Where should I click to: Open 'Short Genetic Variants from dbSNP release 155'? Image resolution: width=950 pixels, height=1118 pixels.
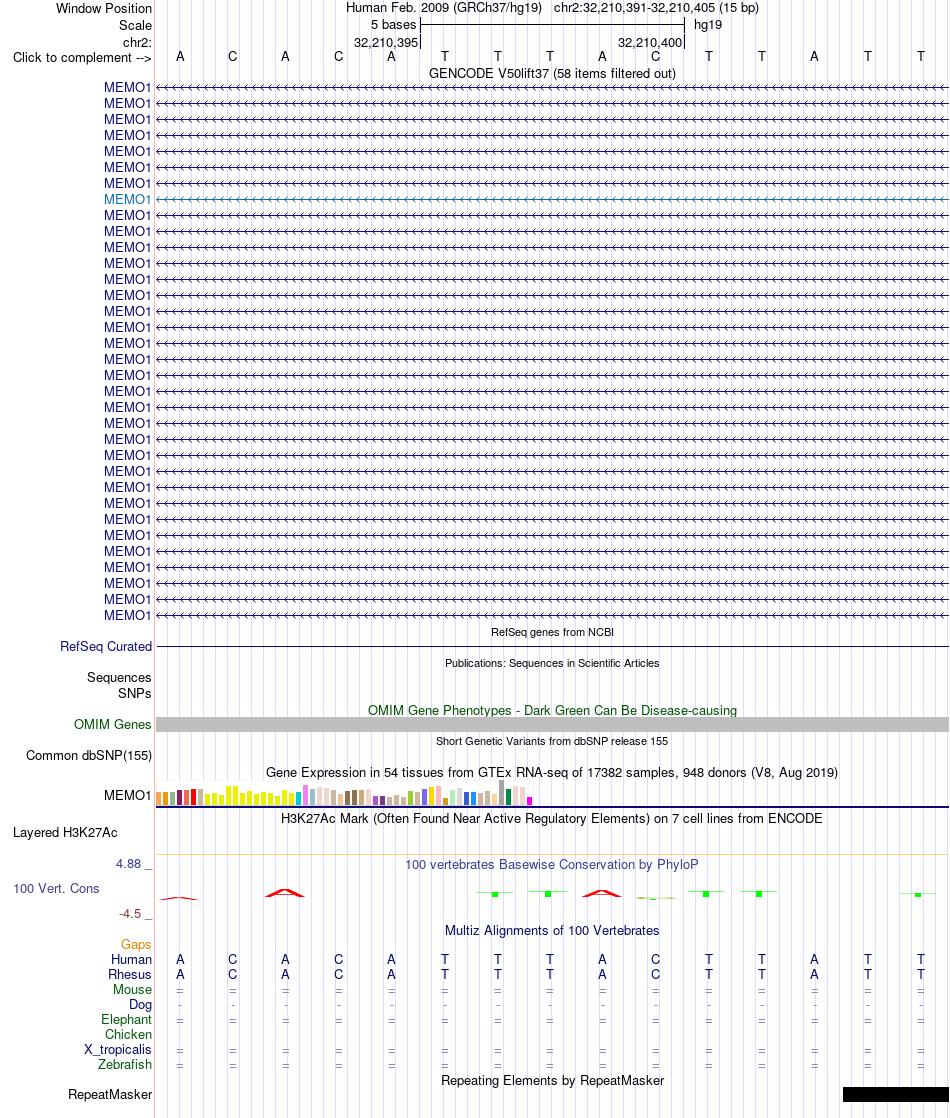pos(552,742)
